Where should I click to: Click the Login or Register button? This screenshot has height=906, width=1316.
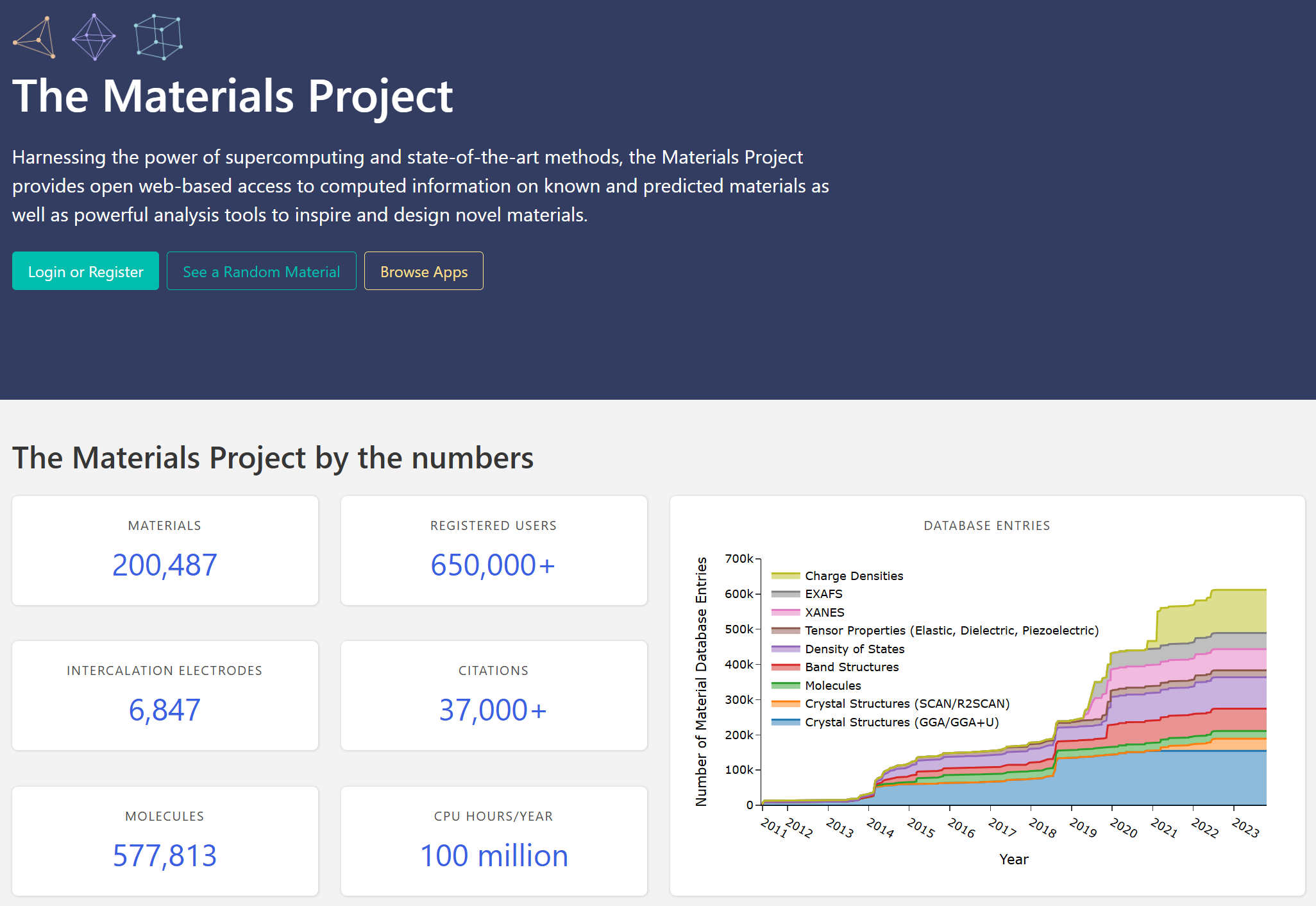[85, 271]
